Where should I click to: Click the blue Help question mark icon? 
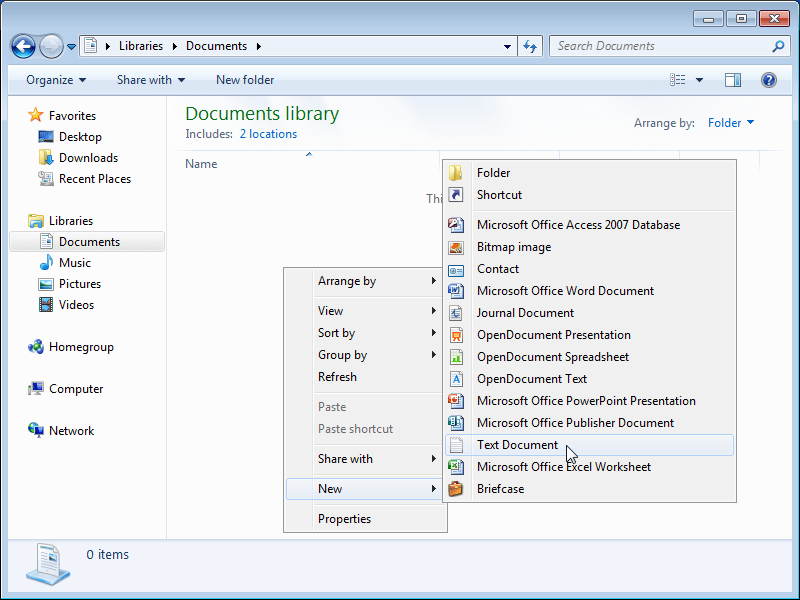(x=768, y=80)
